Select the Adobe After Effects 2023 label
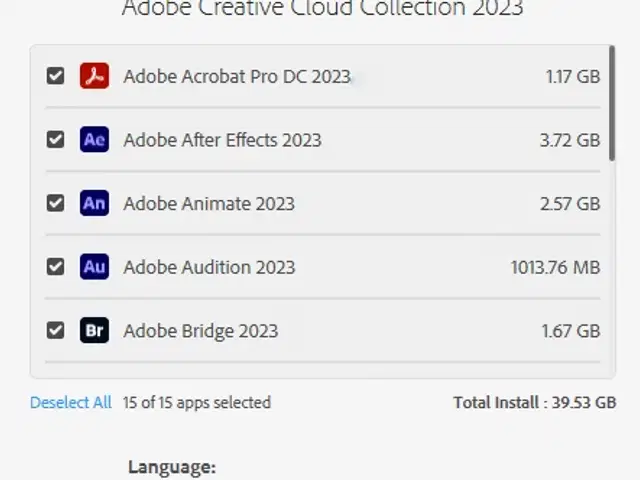640x480 pixels. tap(222, 140)
